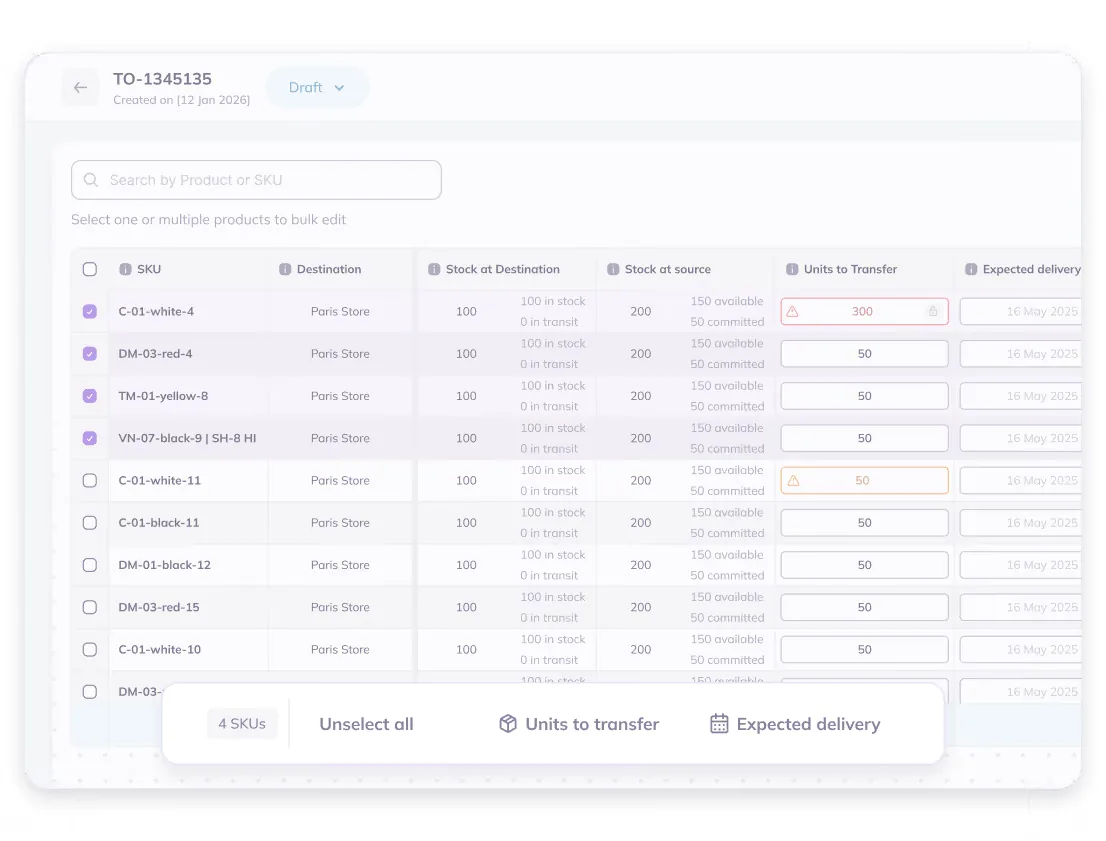The image size is (1106, 841).
Task: Click the 4 SKUs badge
Action: click(x=242, y=724)
